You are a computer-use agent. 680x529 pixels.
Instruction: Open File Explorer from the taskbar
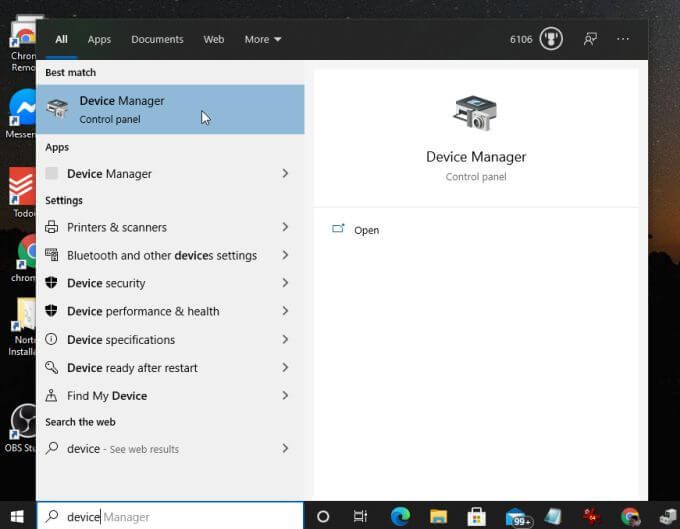point(438,516)
